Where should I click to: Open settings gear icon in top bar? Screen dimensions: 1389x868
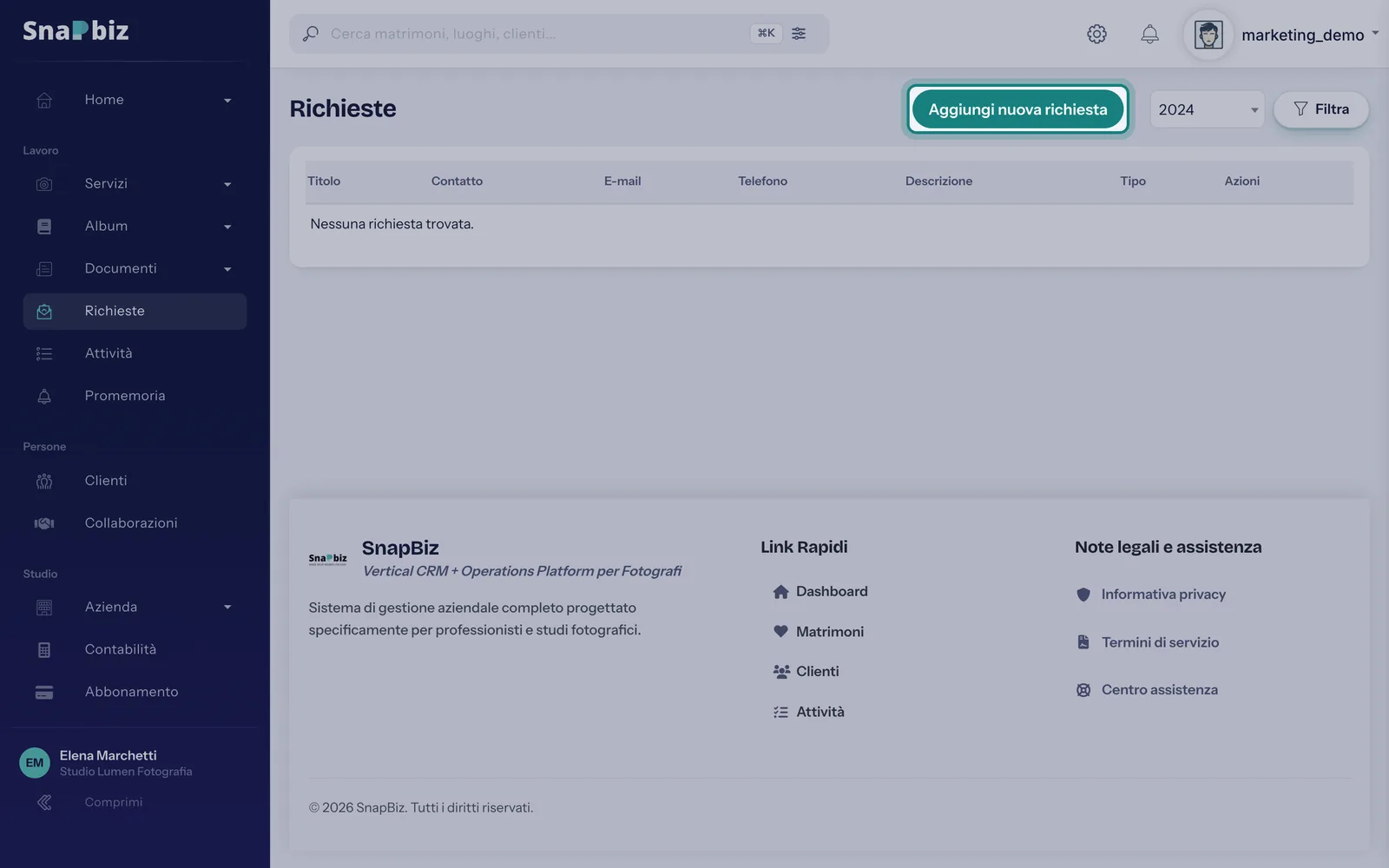1096,34
